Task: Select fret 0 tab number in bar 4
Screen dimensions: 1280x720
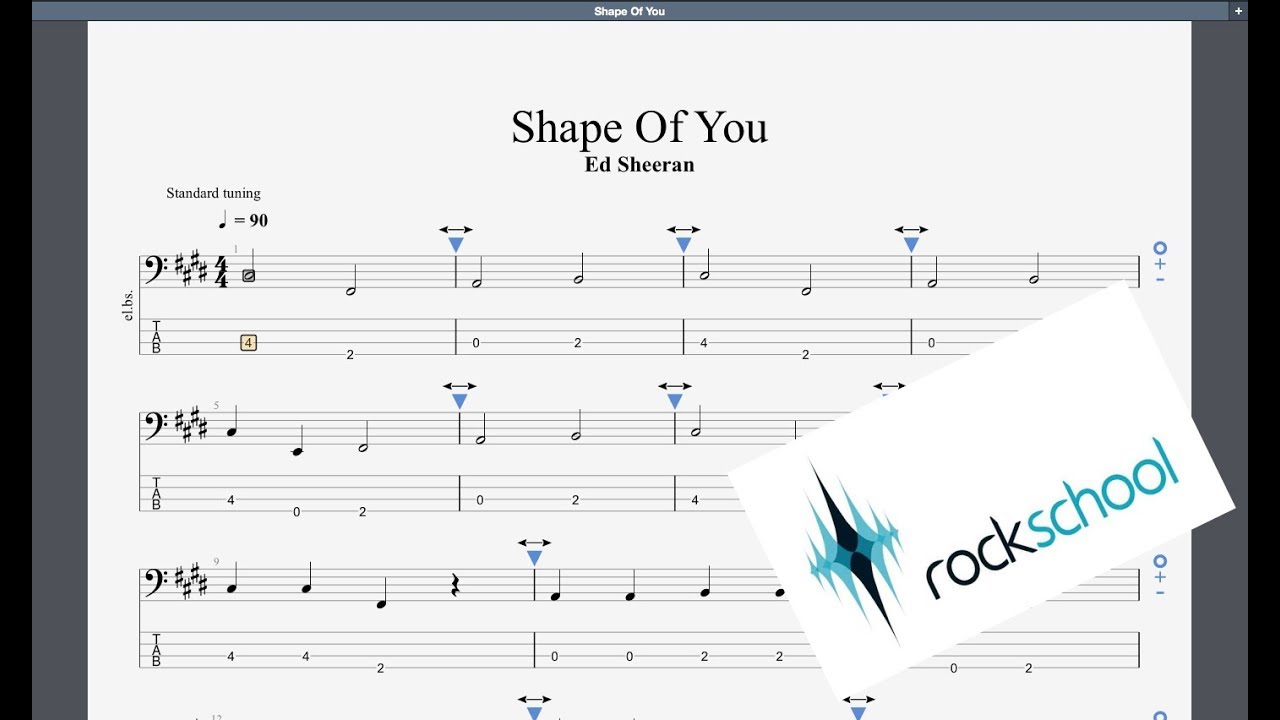Action: [x=931, y=343]
